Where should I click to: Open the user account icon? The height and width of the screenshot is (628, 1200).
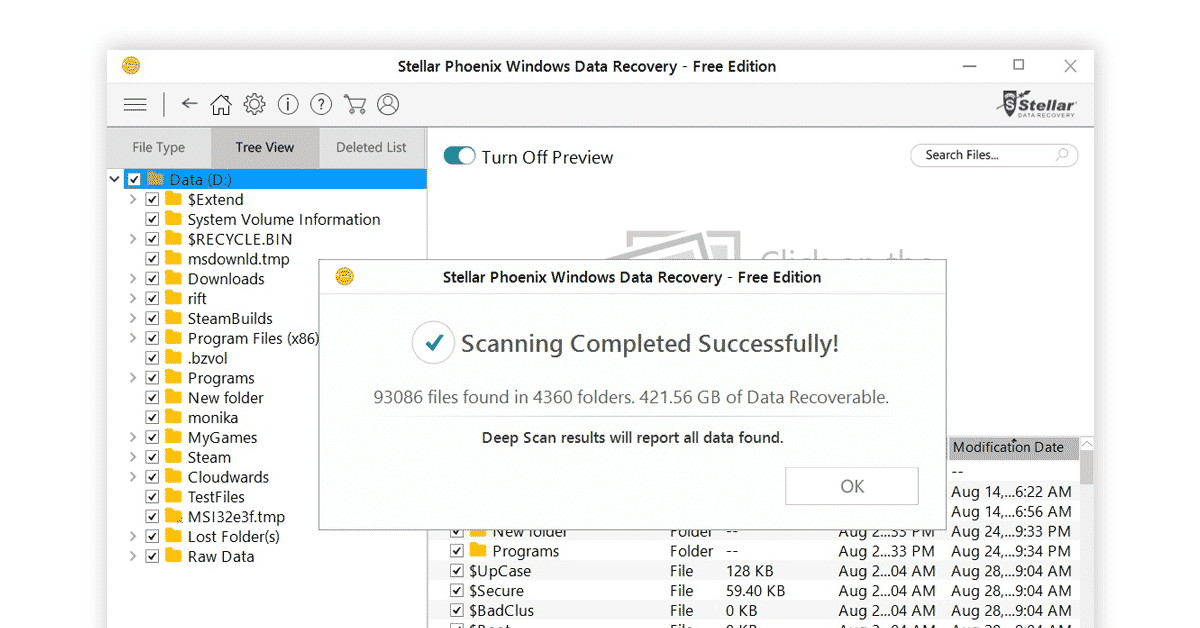tap(388, 104)
